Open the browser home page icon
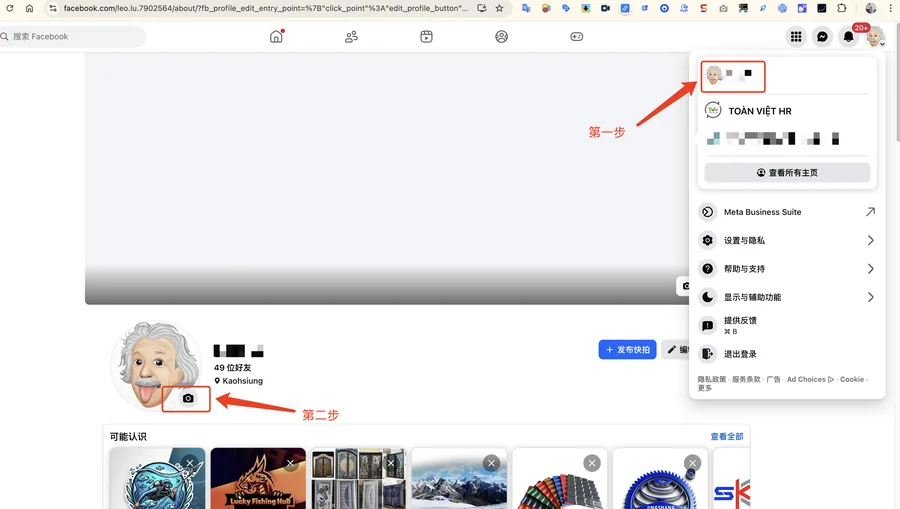The height and width of the screenshot is (509, 900). pos(29,8)
